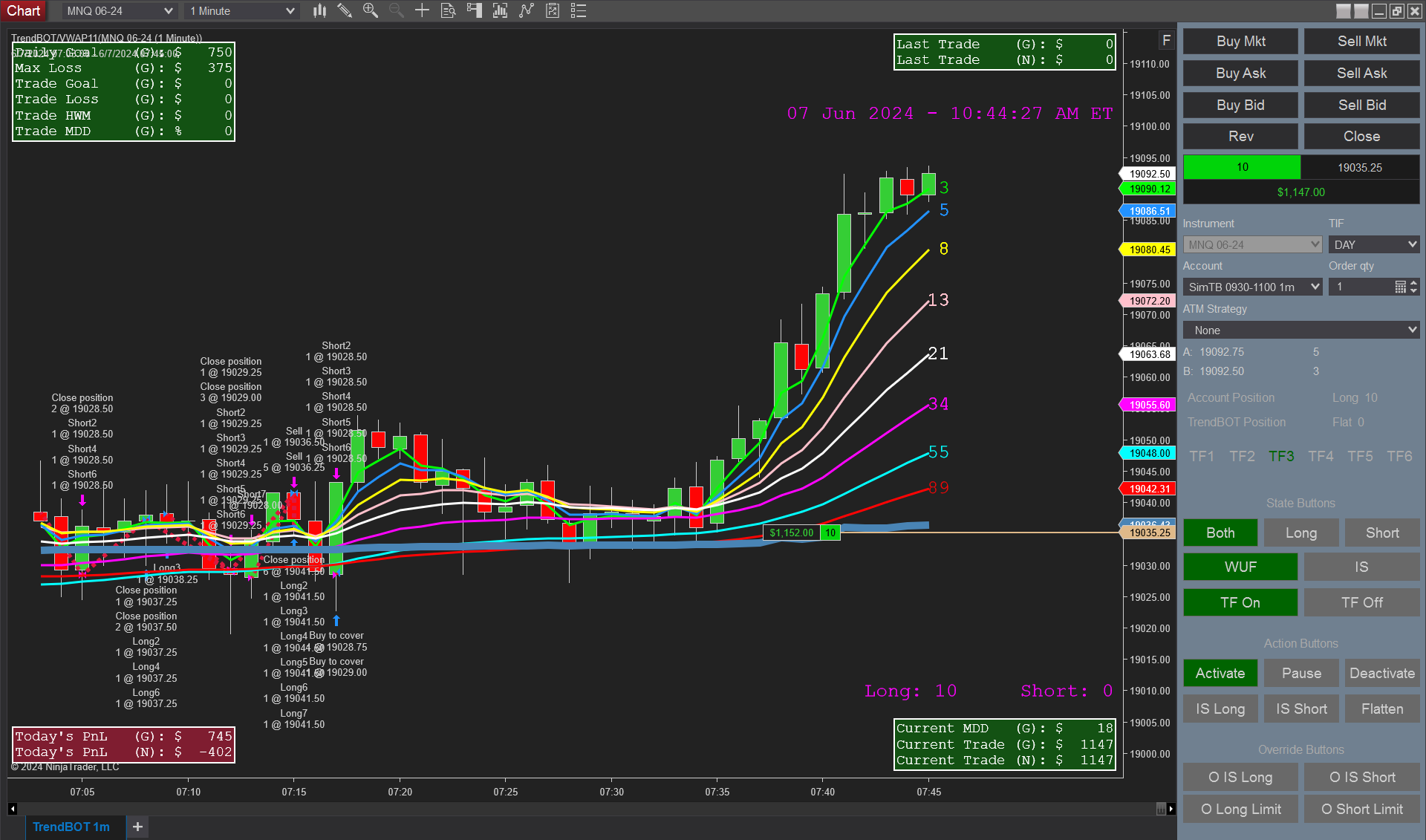The width and height of the screenshot is (1426, 840).
Task: Activate the zoom in tool
Action: (371, 10)
